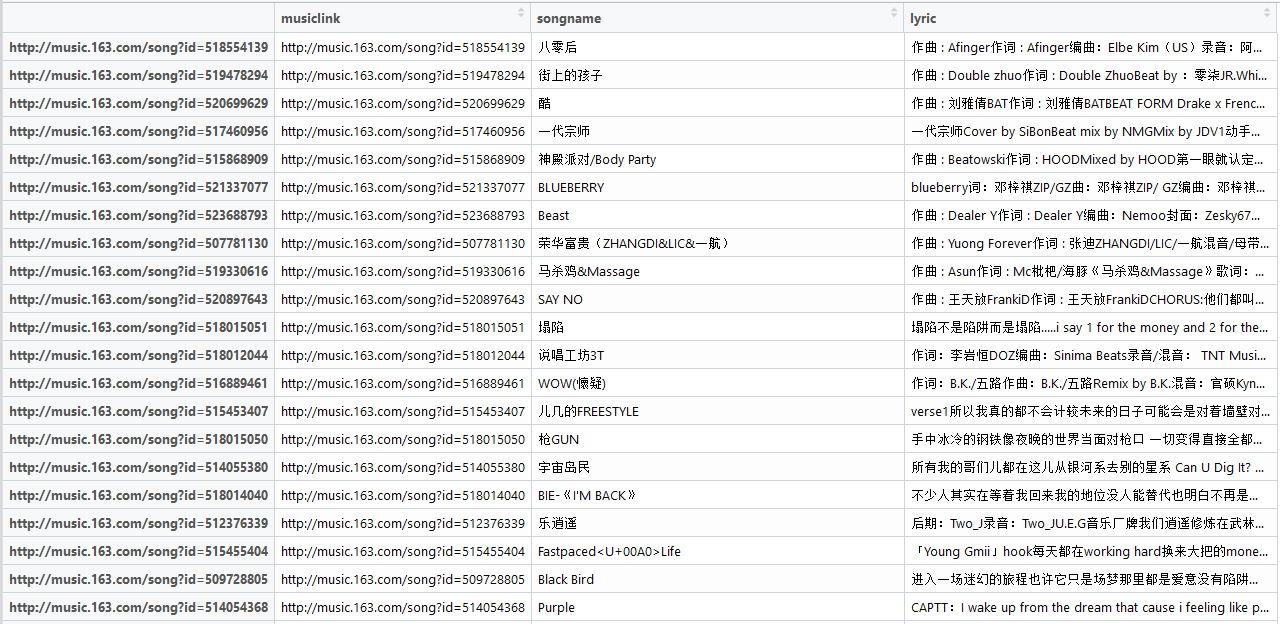1280x624 pixels.
Task: Click lyric cell starting '塌陷不是陷阱'
Action: coord(1091,327)
